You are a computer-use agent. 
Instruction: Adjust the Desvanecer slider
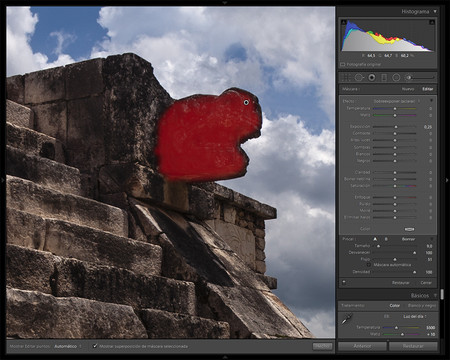coord(394,253)
